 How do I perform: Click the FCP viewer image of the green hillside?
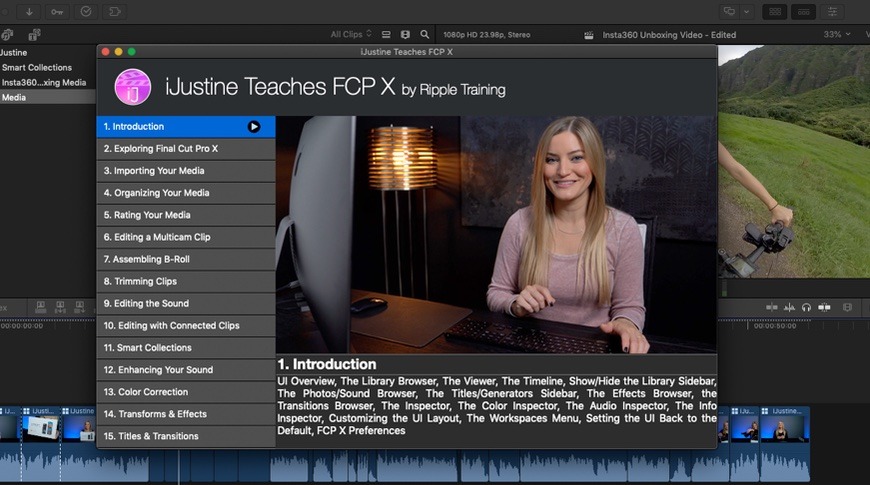tap(793, 161)
